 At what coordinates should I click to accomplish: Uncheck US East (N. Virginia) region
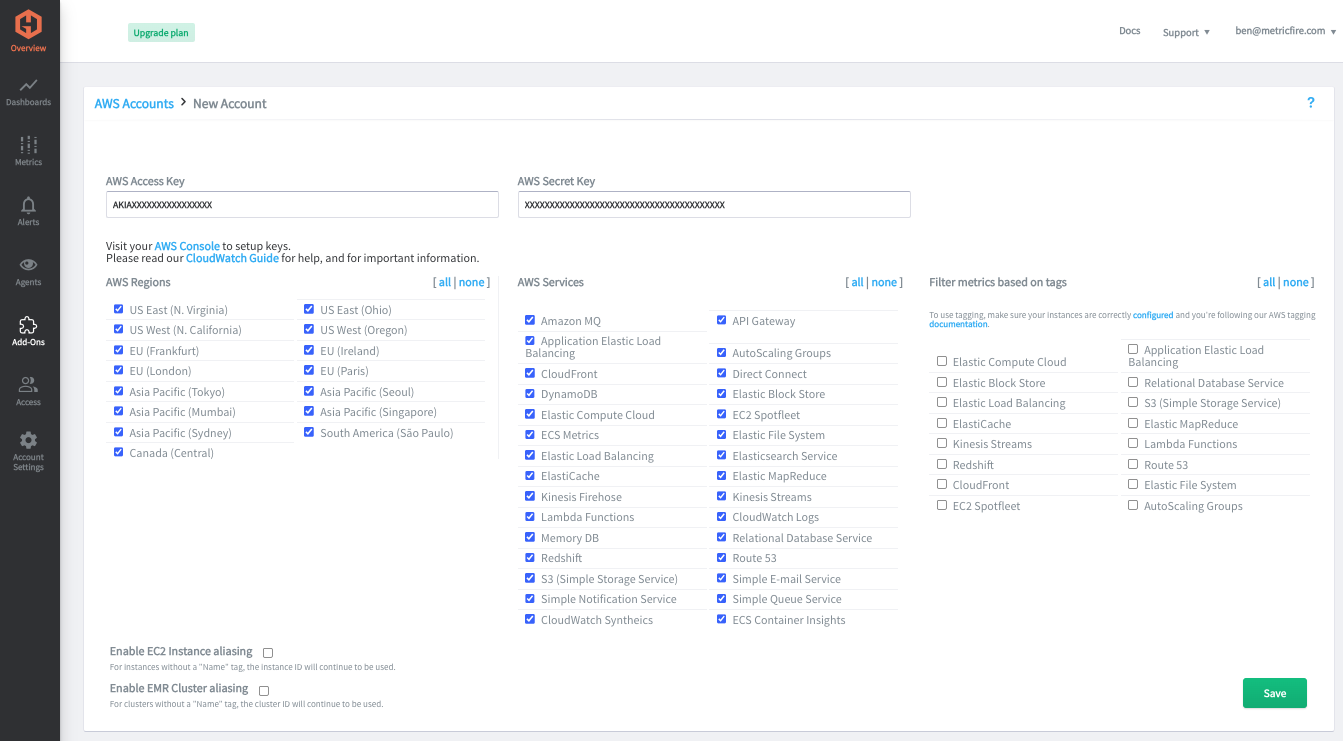(x=119, y=309)
